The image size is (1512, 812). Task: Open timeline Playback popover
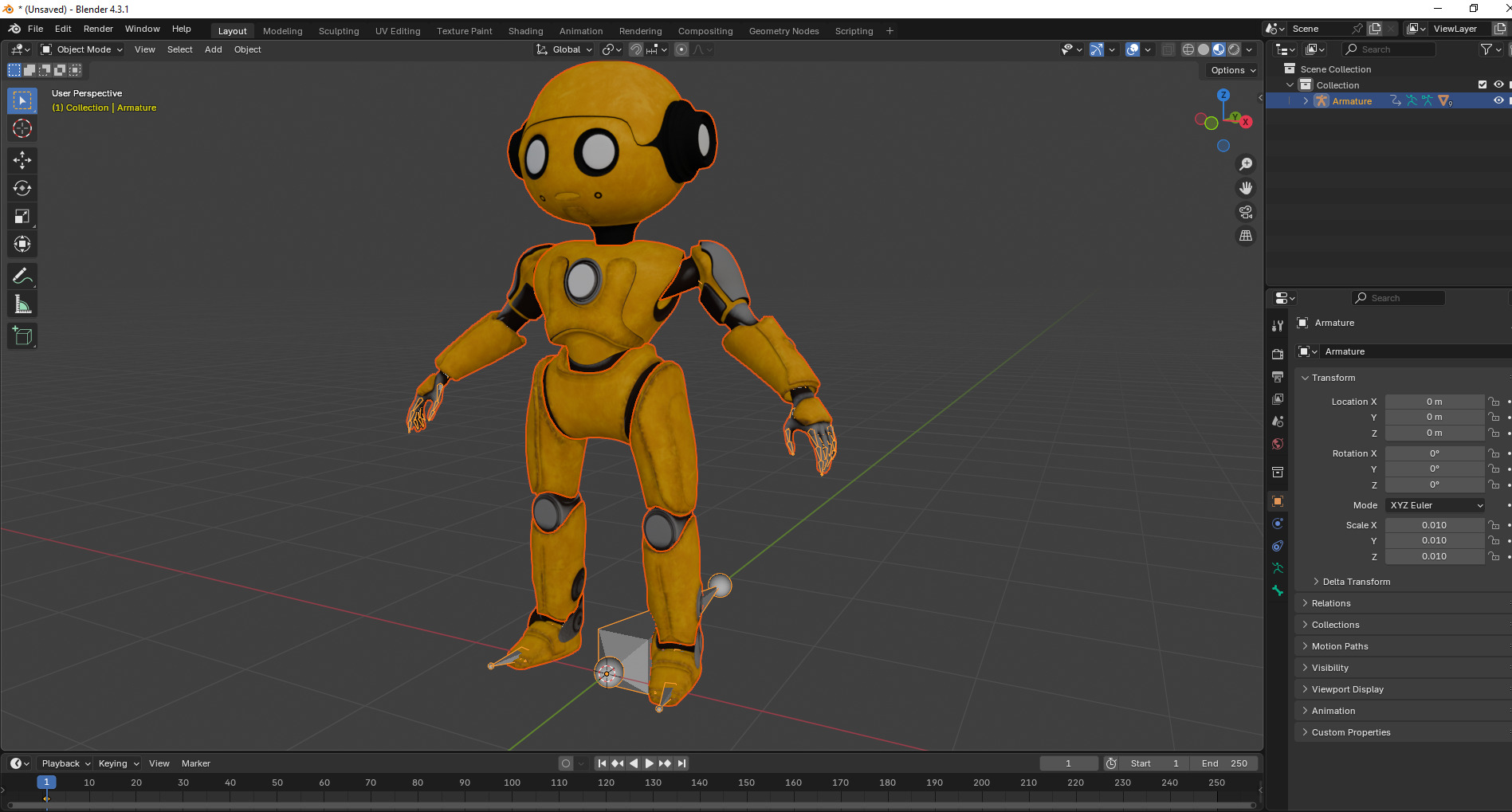[65, 763]
